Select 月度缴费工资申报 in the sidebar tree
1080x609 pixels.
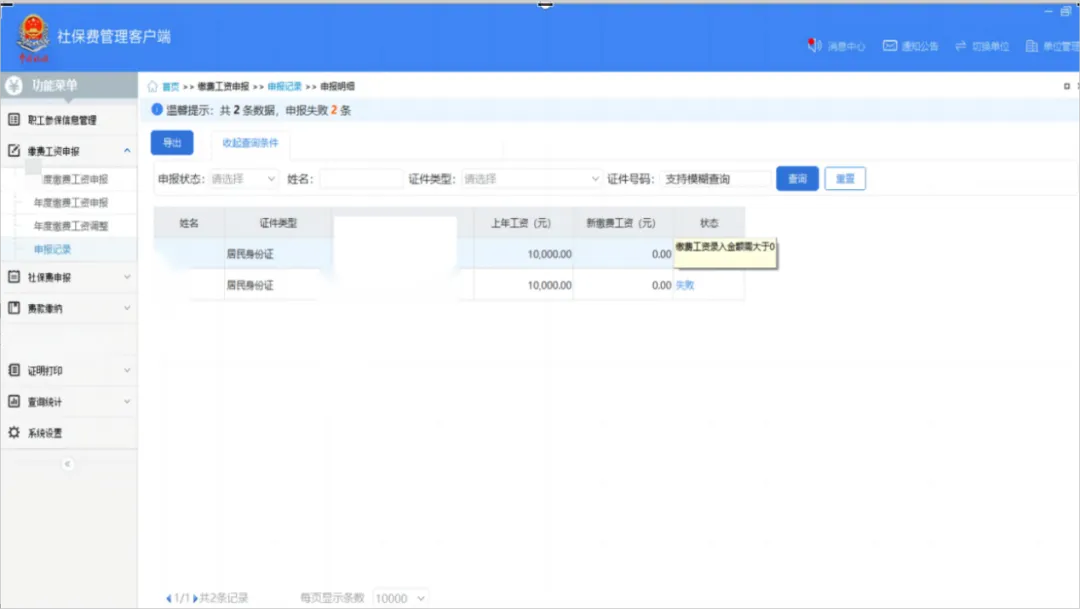coord(74,179)
